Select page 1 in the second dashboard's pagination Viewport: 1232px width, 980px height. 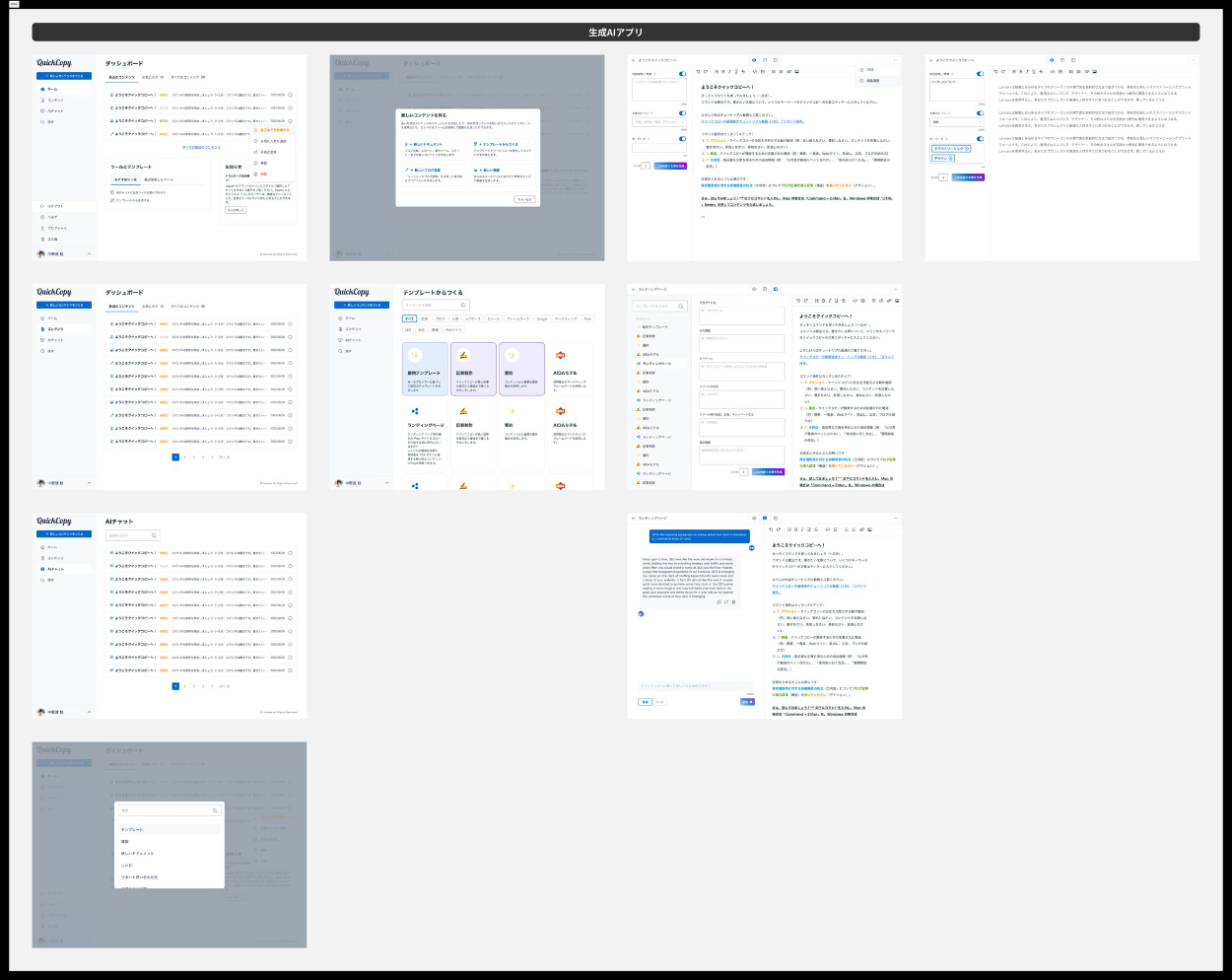click(175, 457)
